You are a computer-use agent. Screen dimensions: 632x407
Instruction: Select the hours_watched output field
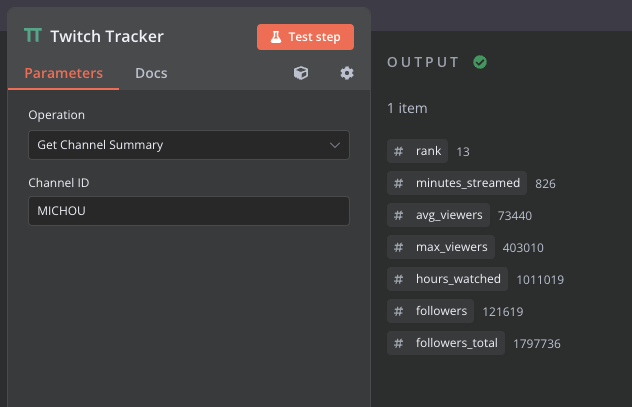tap(447, 279)
